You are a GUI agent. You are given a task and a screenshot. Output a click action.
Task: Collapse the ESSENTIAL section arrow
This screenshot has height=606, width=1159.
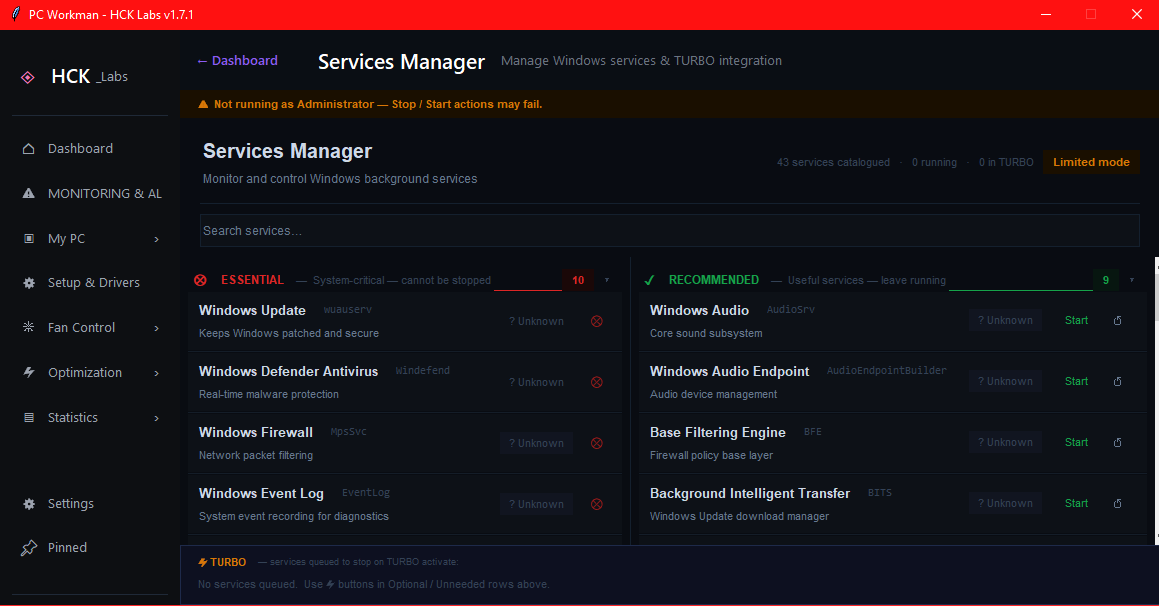pos(607,280)
